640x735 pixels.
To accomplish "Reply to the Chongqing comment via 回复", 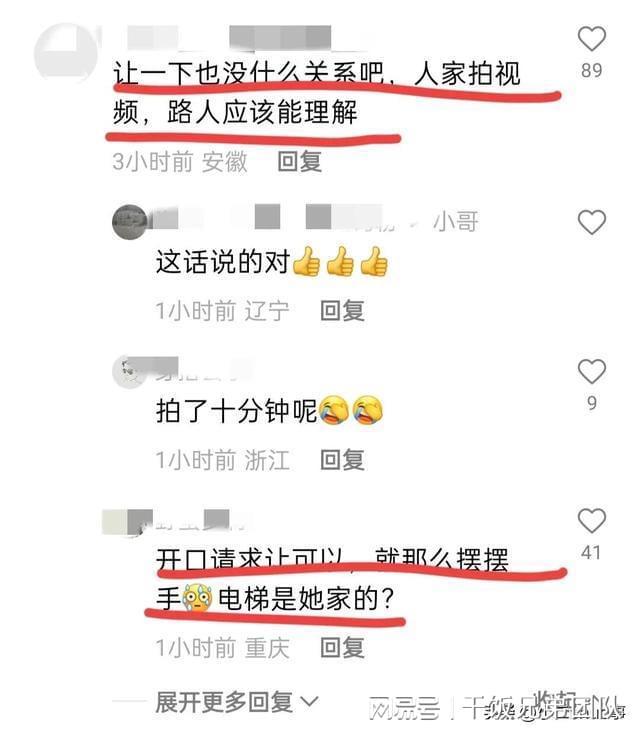I will (x=342, y=648).
